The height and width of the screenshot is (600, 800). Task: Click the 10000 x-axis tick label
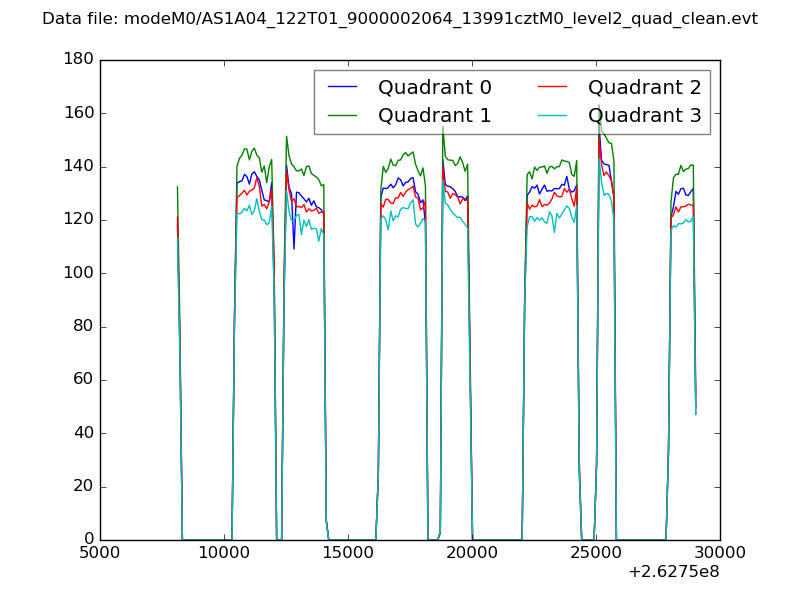click(224, 554)
